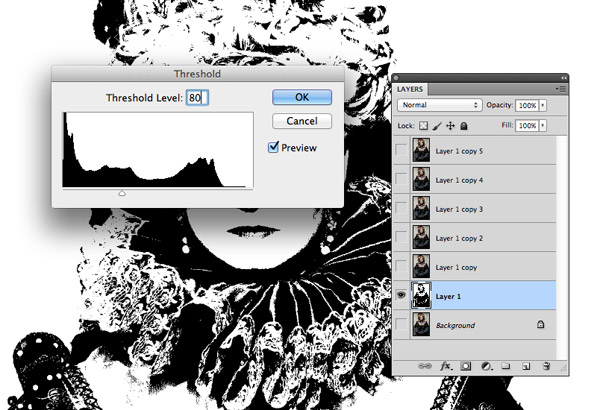Screen dimensions: 600x410
Task: Click the Opacity value field
Action: click(x=527, y=106)
